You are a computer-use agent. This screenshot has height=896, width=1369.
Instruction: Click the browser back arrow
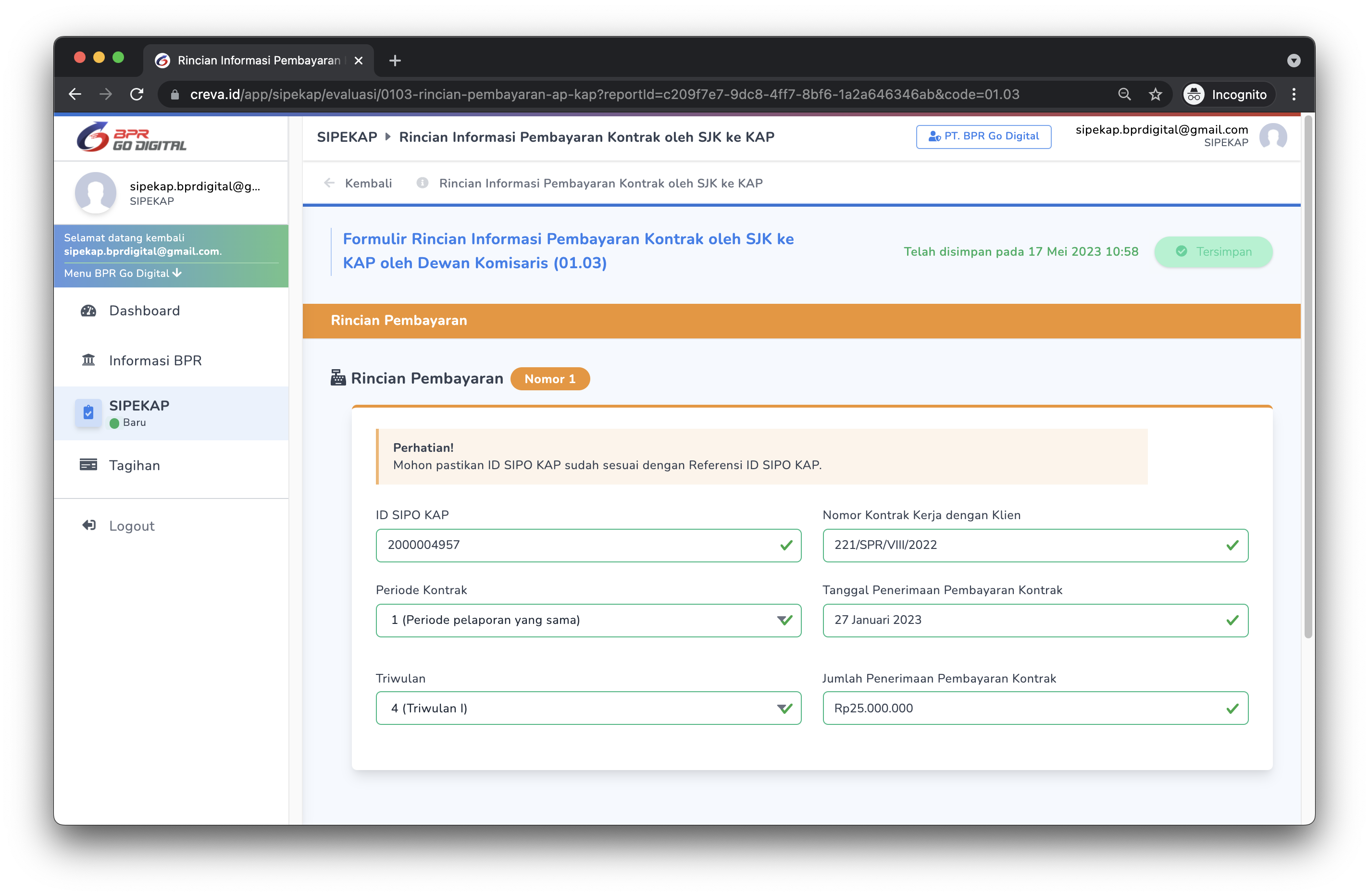pyautogui.click(x=75, y=94)
